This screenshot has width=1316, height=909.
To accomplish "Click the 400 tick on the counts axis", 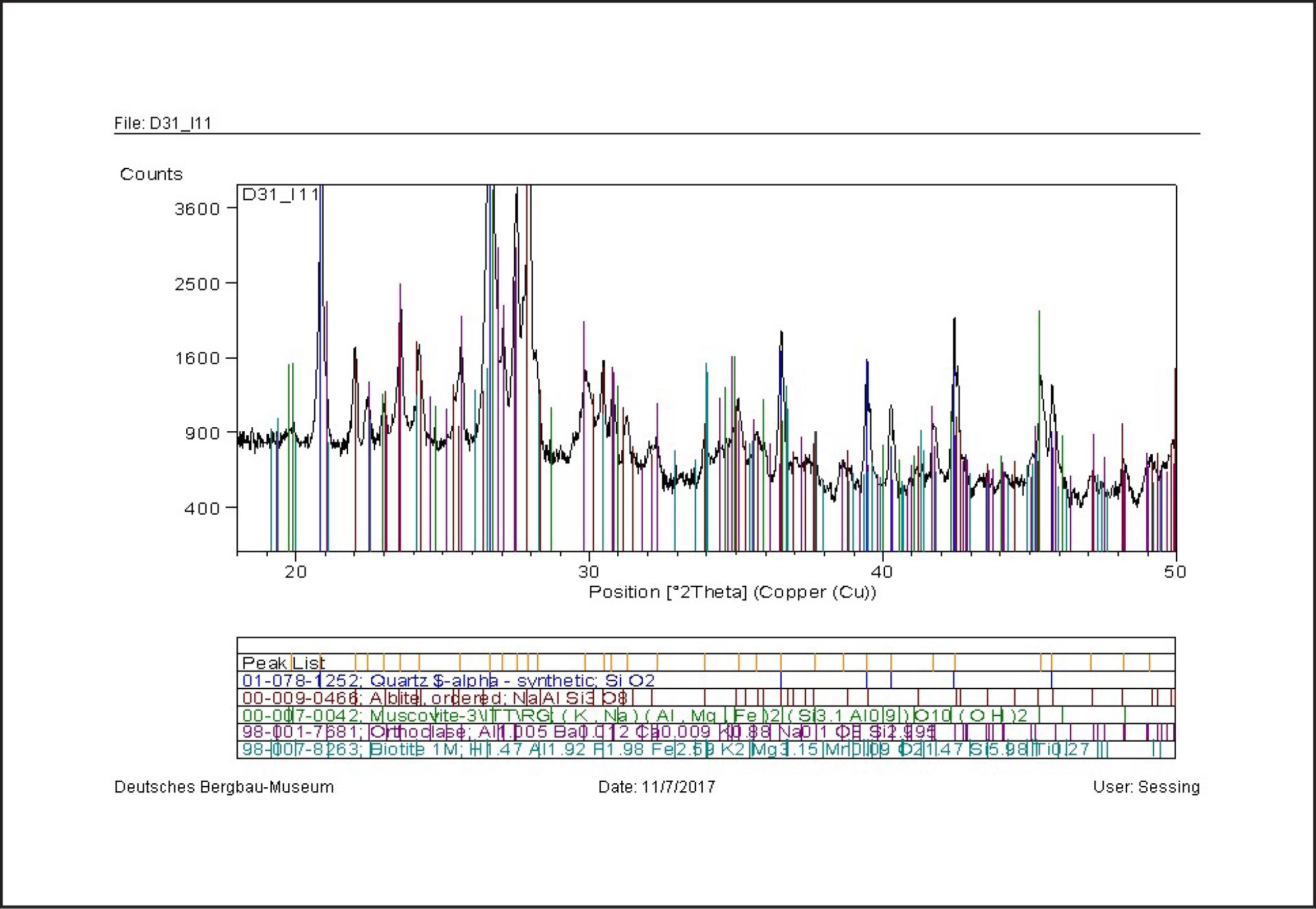I will coord(201,508).
